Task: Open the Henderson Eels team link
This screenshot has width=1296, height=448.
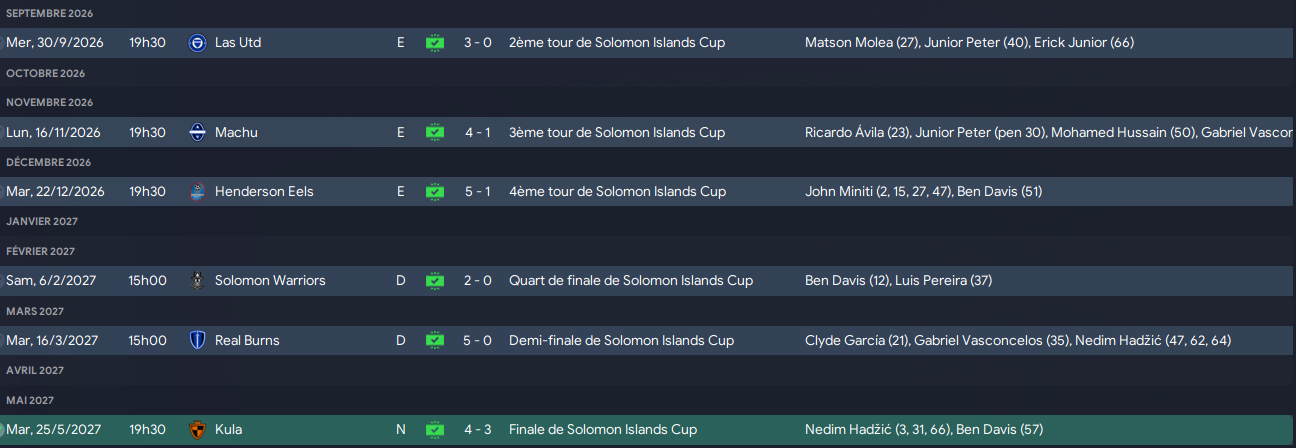Action: tap(264, 191)
